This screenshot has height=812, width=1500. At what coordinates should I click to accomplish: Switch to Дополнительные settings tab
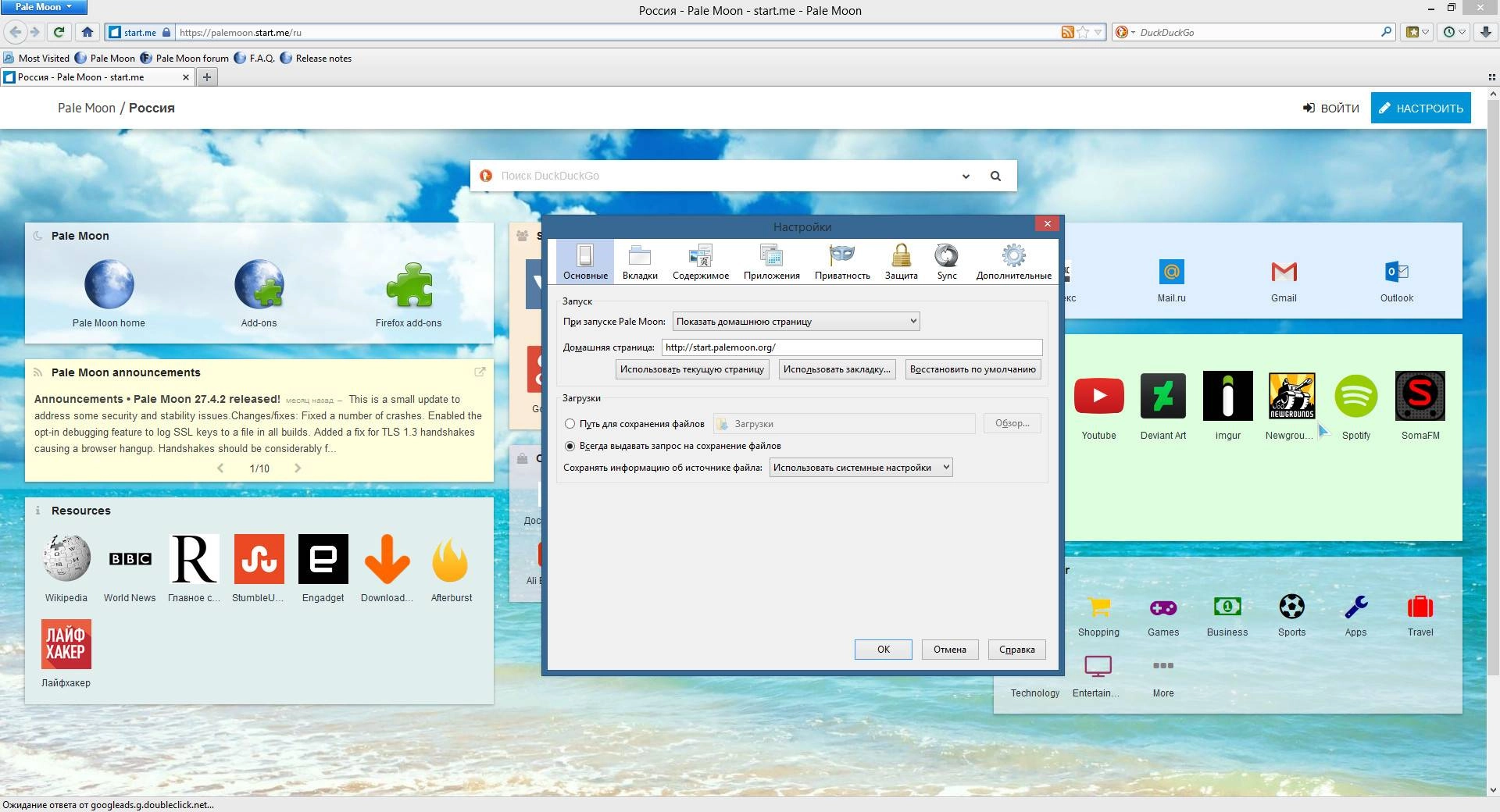click(1013, 262)
